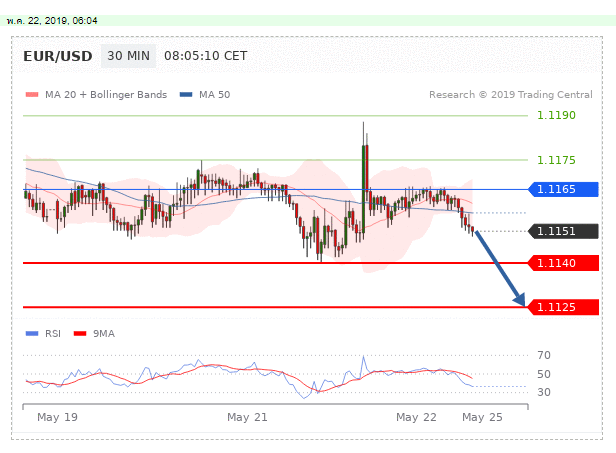Click the RSI legend label

pos(53,334)
